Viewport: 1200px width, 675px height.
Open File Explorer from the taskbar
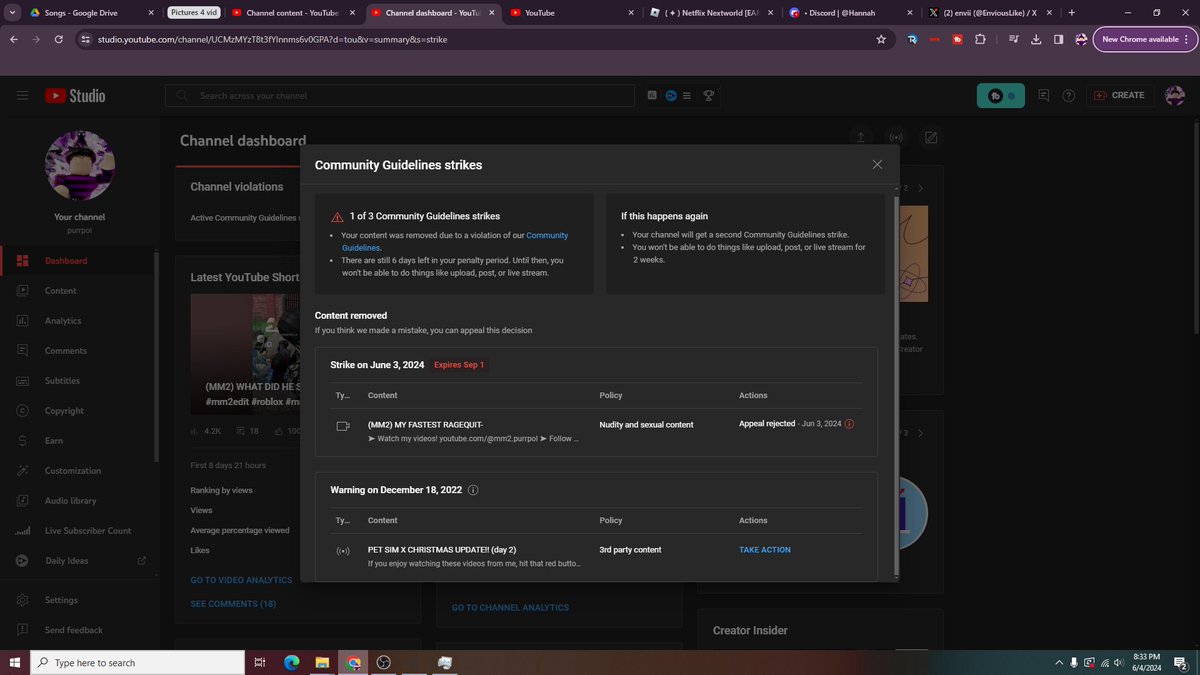(x=322, y=662)
